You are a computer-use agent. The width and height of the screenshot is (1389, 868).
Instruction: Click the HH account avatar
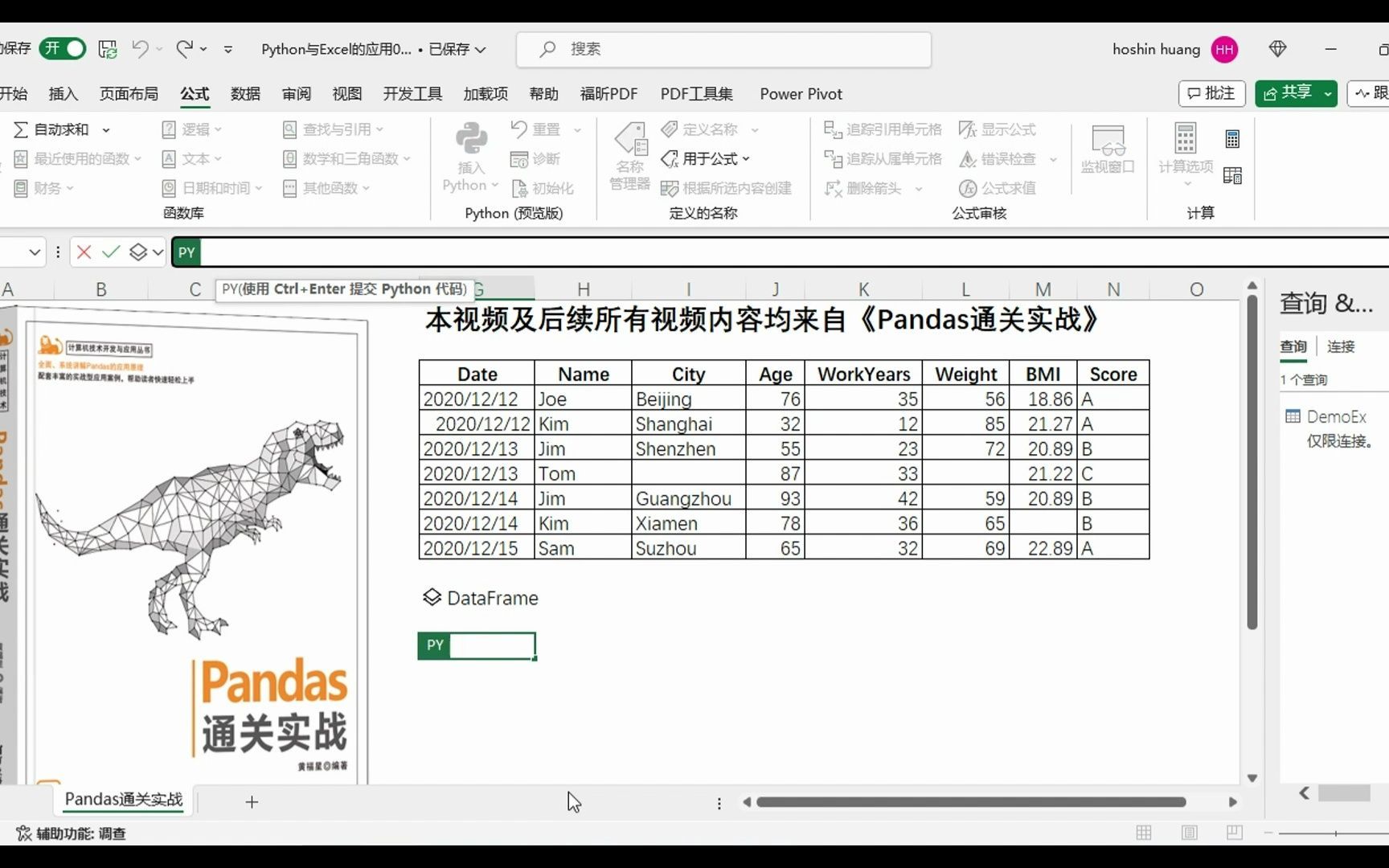tap(1224, 50)
